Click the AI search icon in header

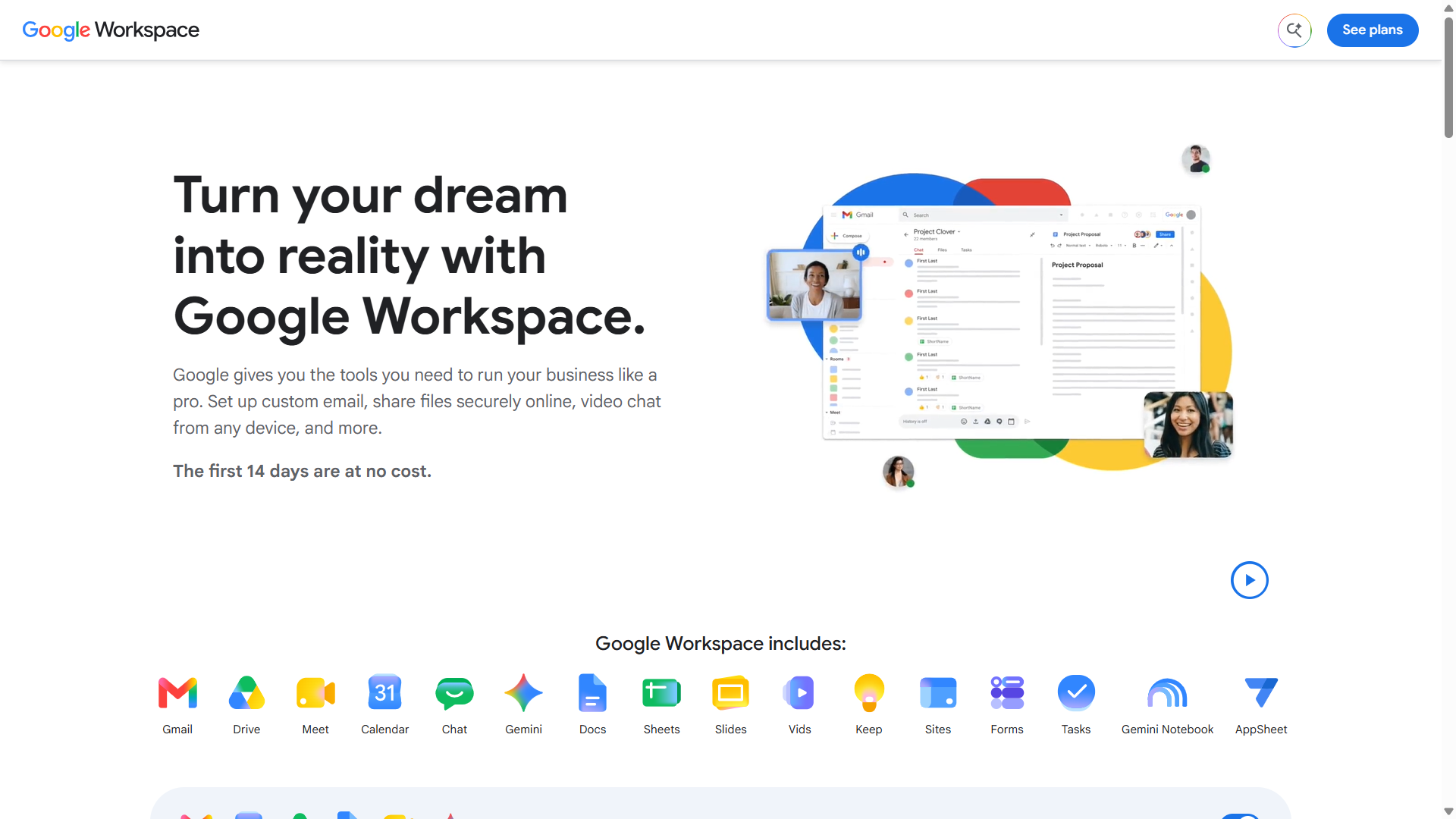click(1294, 30)
